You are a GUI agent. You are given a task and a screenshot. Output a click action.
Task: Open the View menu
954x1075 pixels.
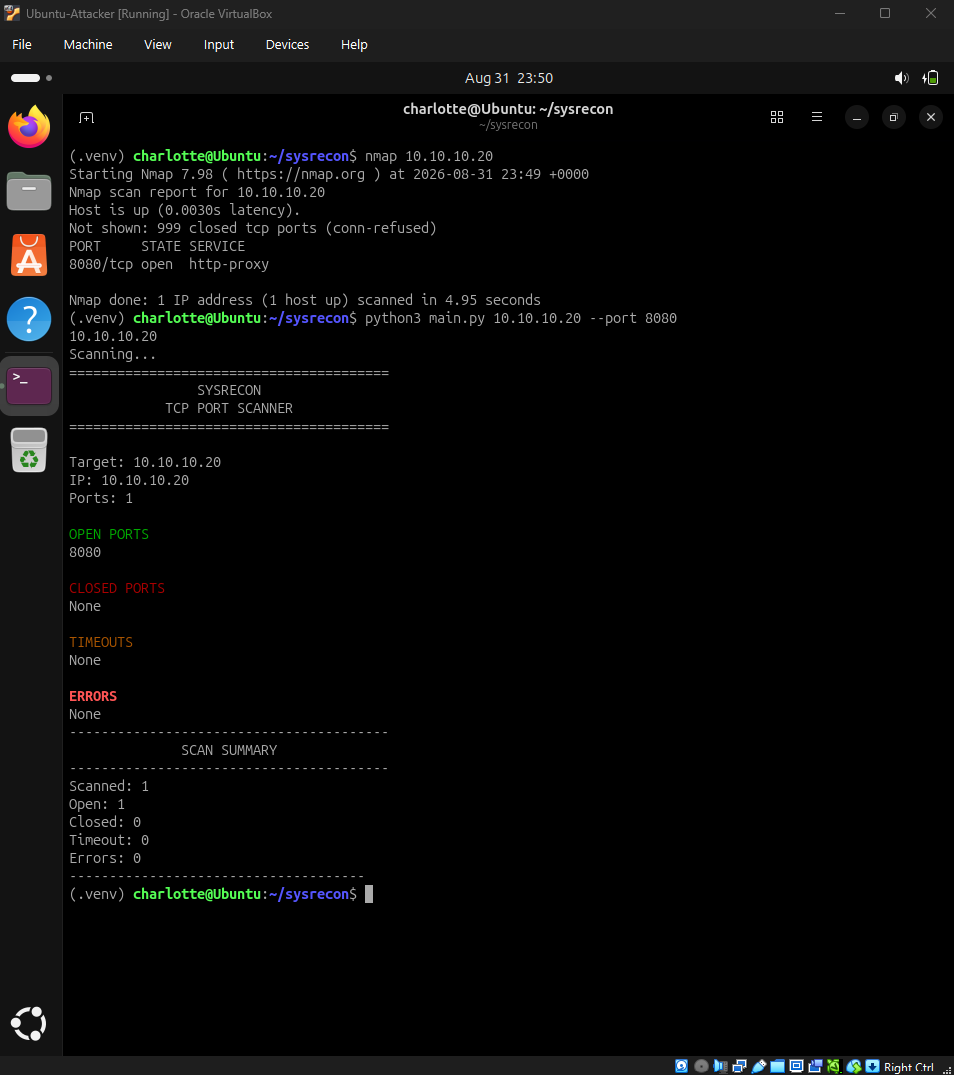point(158,45)
